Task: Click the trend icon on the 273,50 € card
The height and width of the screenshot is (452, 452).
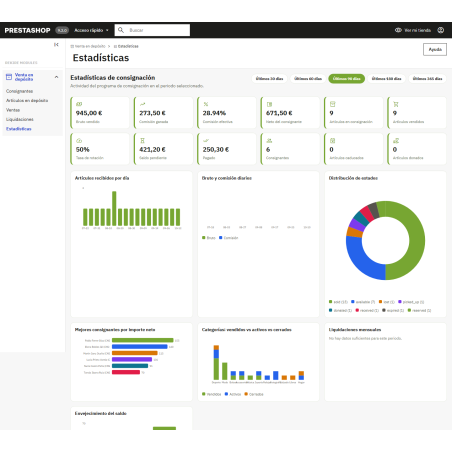Action: tap(142, 104)
